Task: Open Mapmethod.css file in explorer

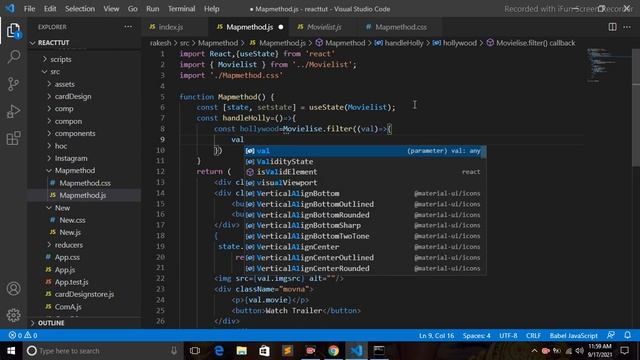Action: pos(85,183)
